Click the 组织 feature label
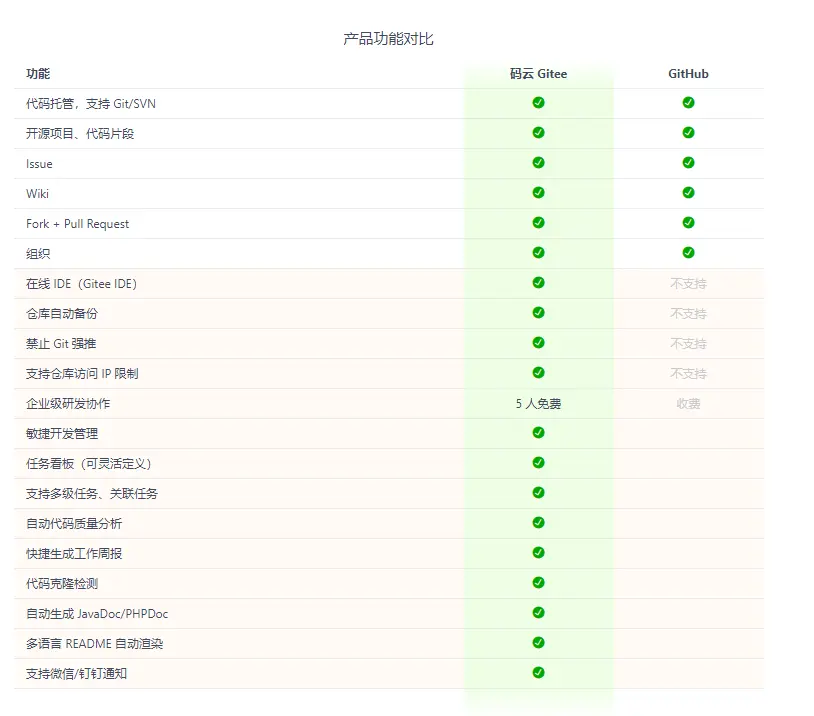 (x=38, y=254)
